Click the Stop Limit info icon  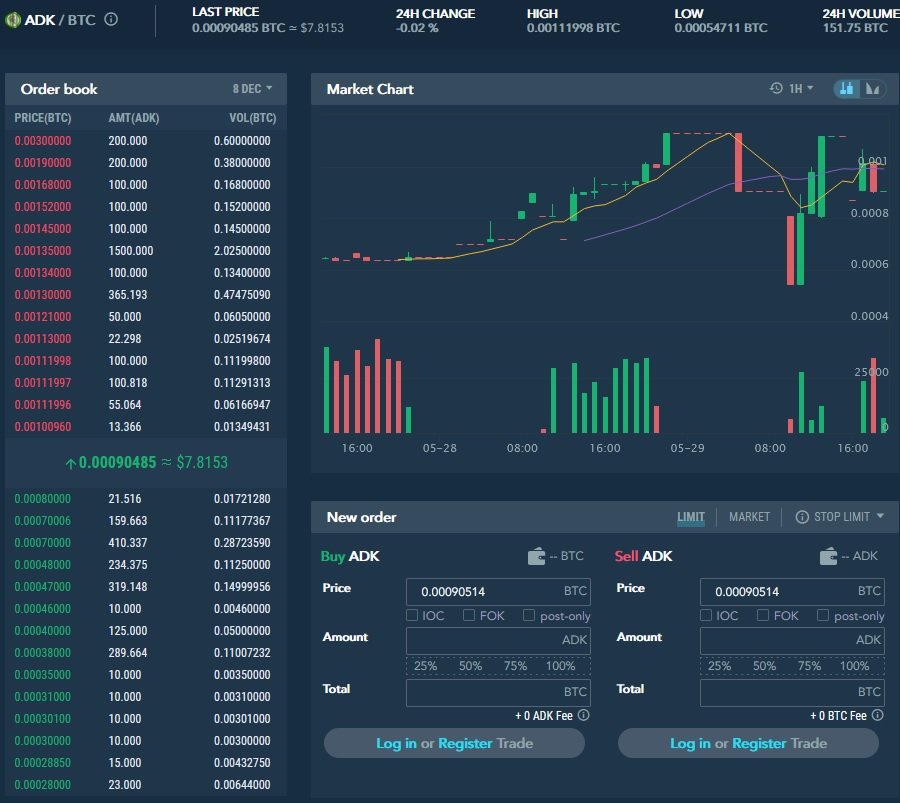coord(802,517)
